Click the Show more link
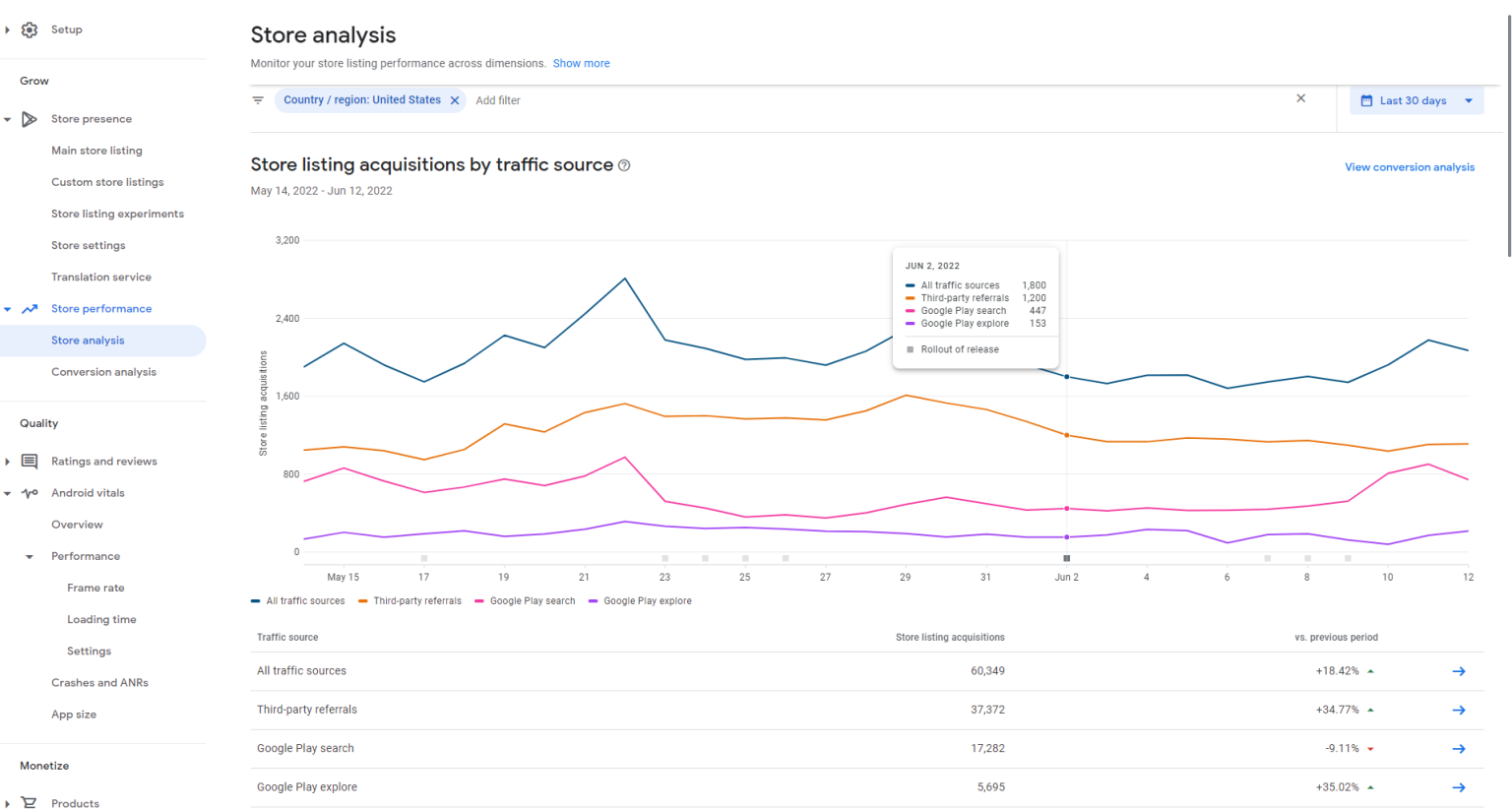The width and height of the screenshot is (1512, 809). 582,63
